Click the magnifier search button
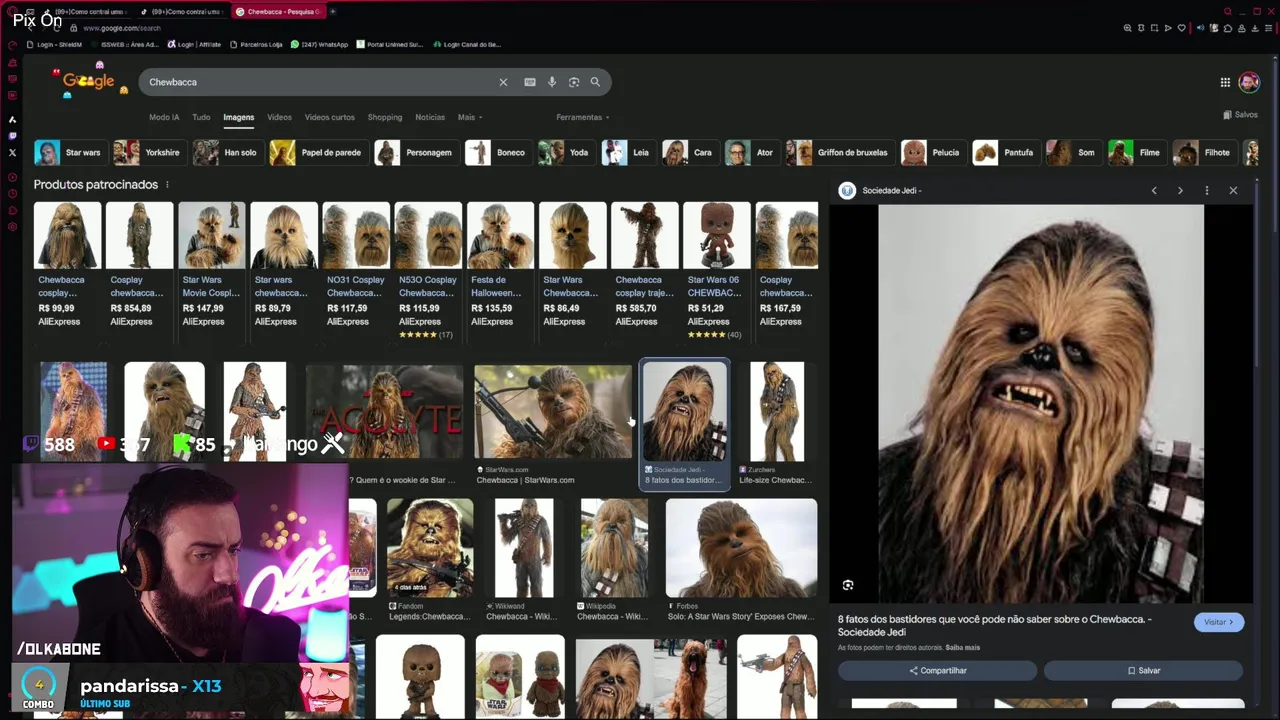Screen dimensions: 1280x720 click(x=595, y=82)
